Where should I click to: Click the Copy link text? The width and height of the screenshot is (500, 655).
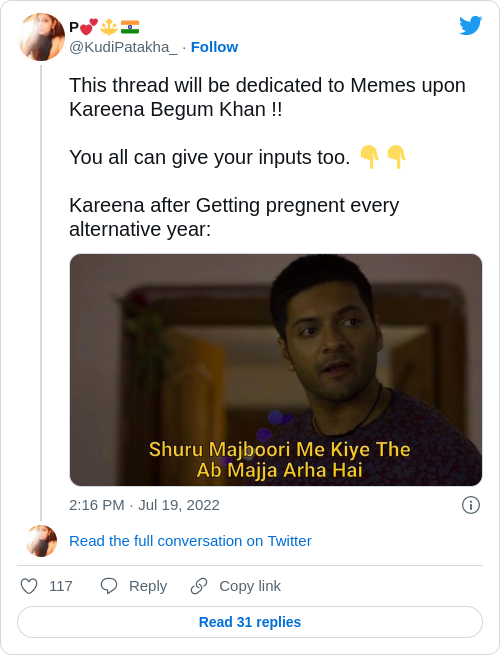(x=250, y=586)
